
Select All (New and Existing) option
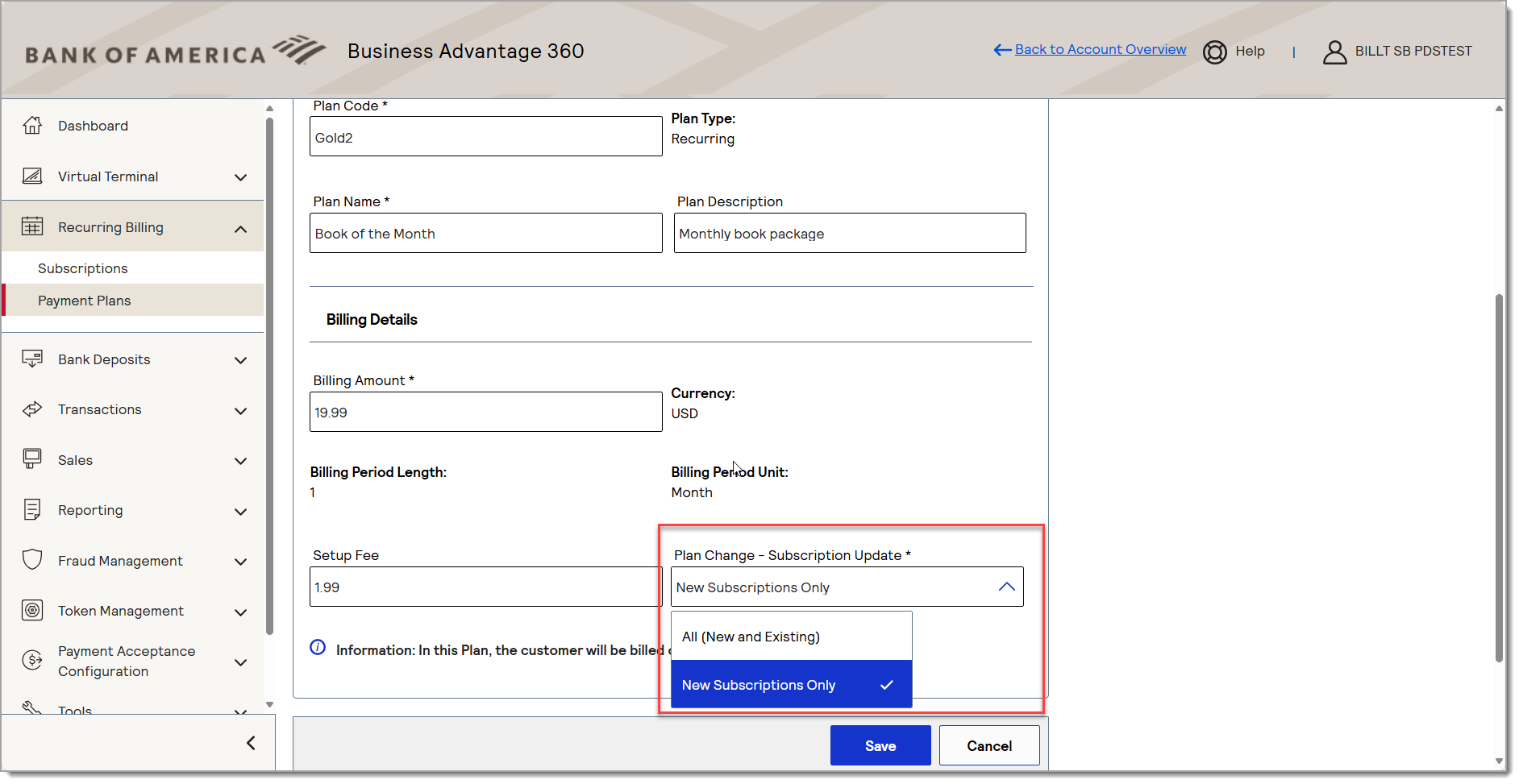(x=791, y=637)
